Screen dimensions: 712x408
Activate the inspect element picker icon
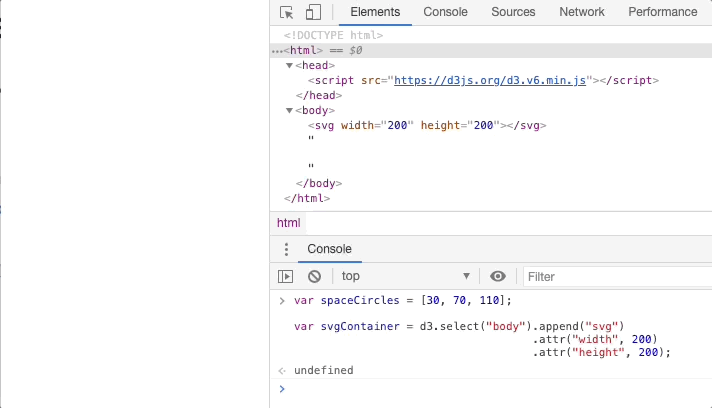point(287,12)
